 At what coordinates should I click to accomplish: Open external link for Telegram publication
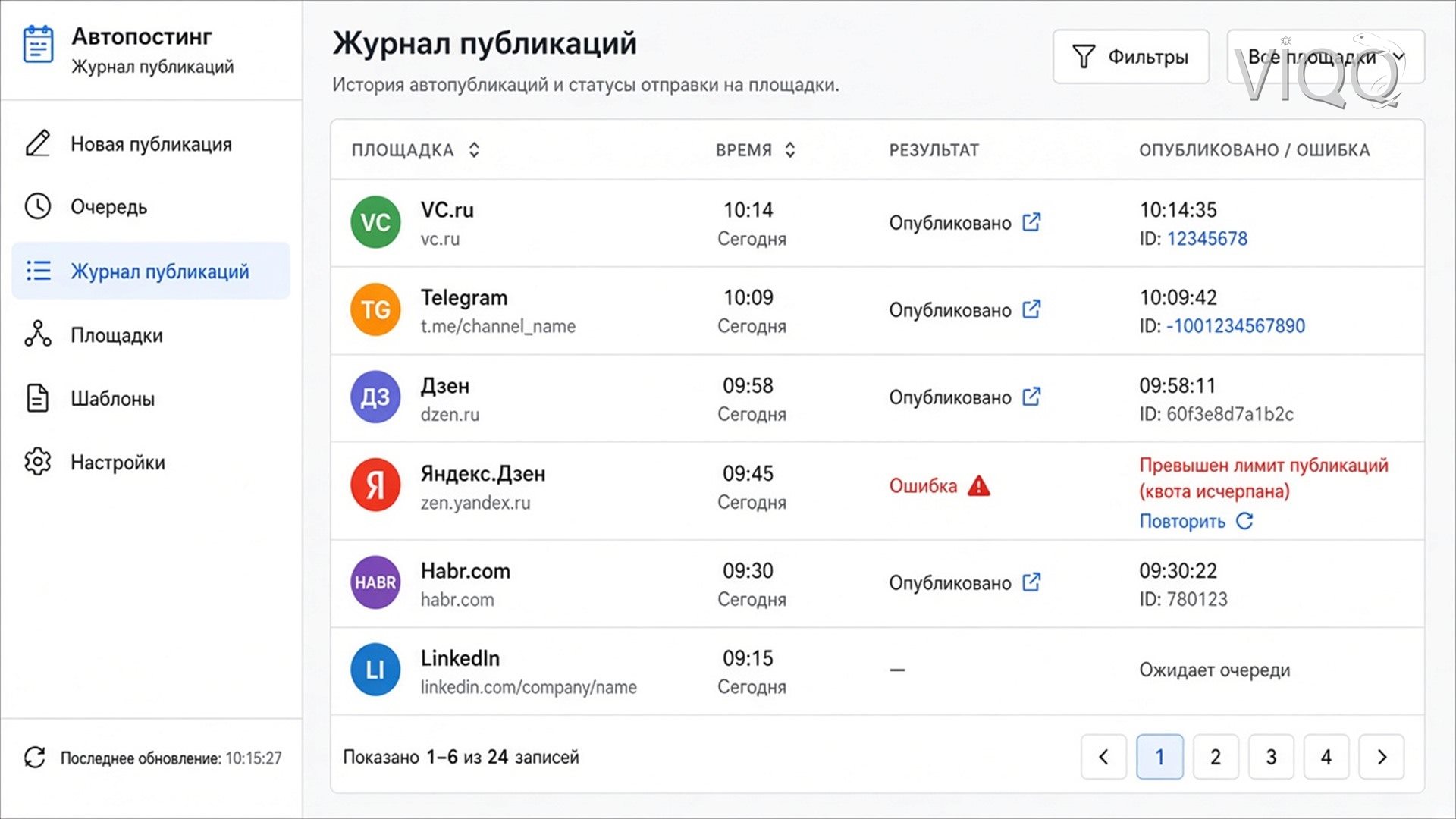[1031, 309]
